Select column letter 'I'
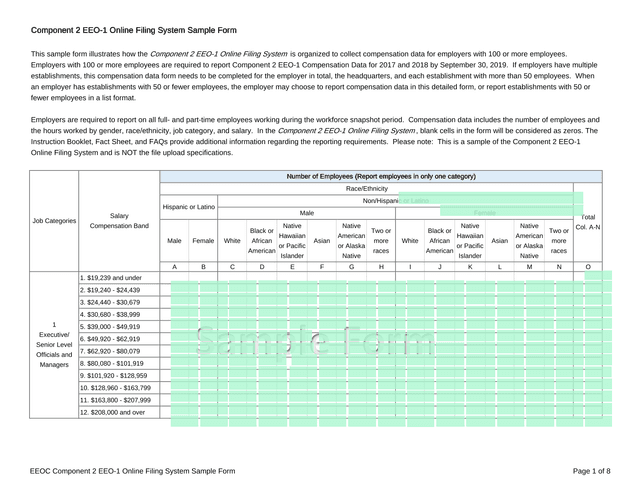 click(x=410, y=267)
